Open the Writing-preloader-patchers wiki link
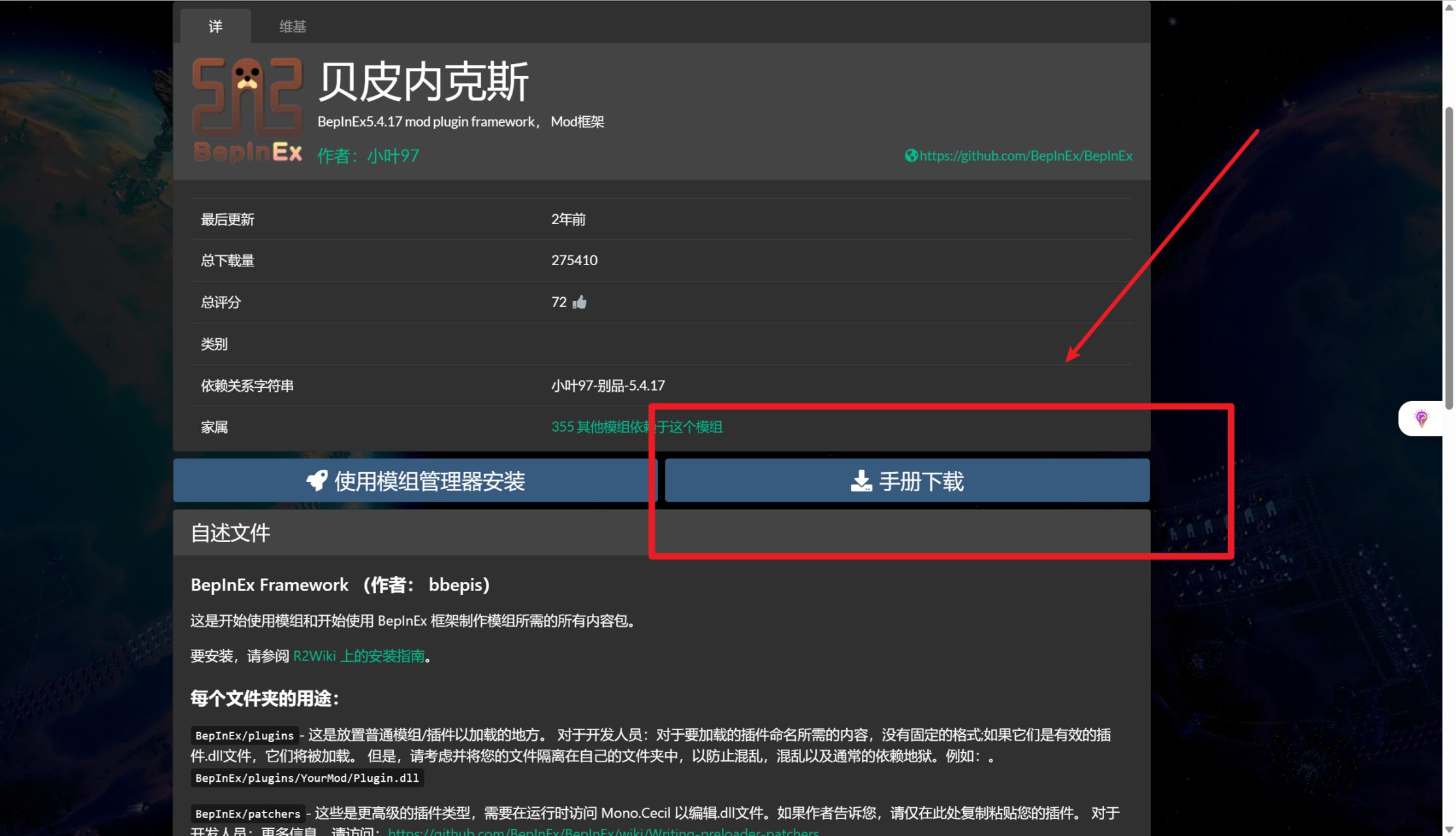 pos(603,831)
